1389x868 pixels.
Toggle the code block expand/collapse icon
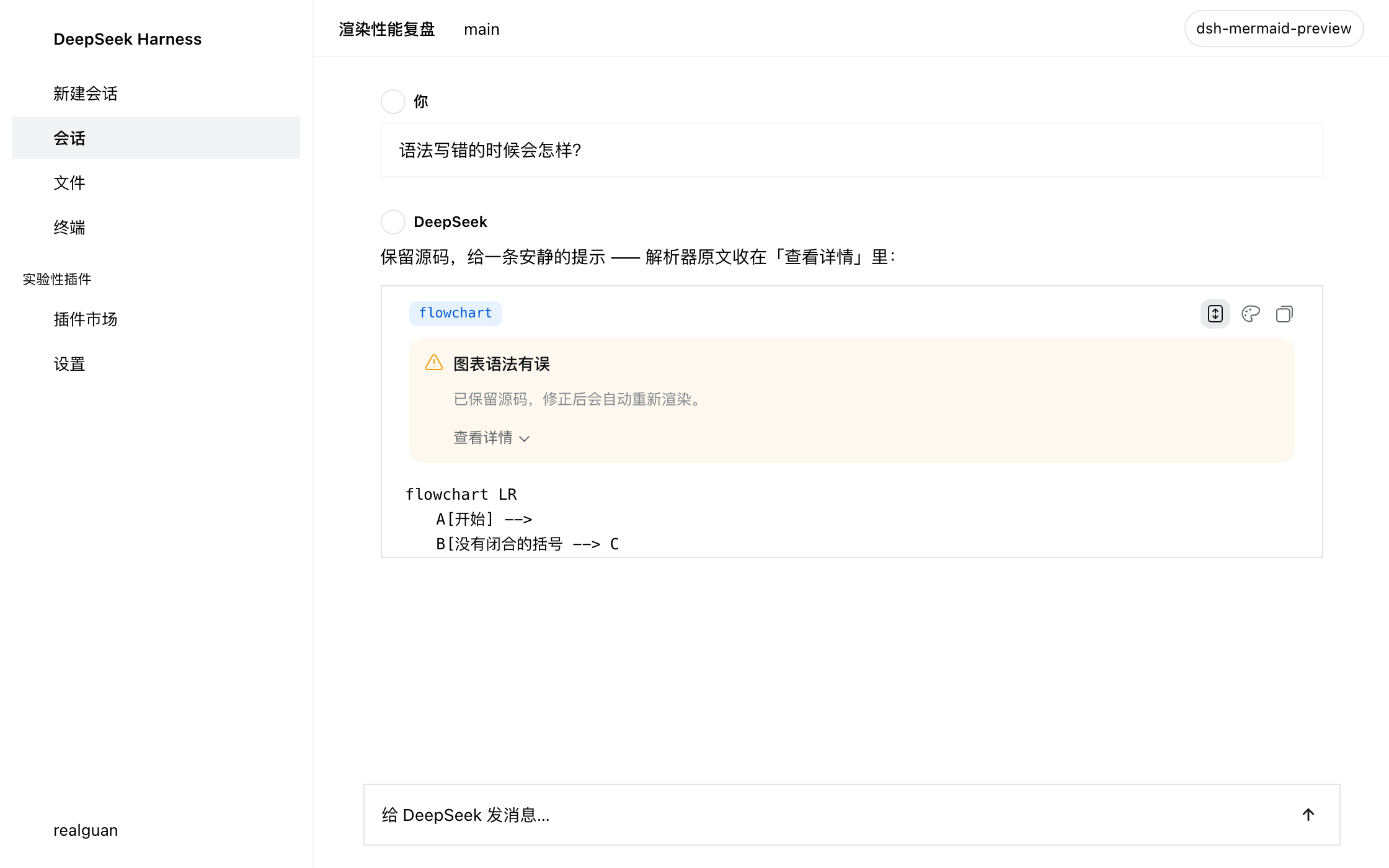[1215, 314]
